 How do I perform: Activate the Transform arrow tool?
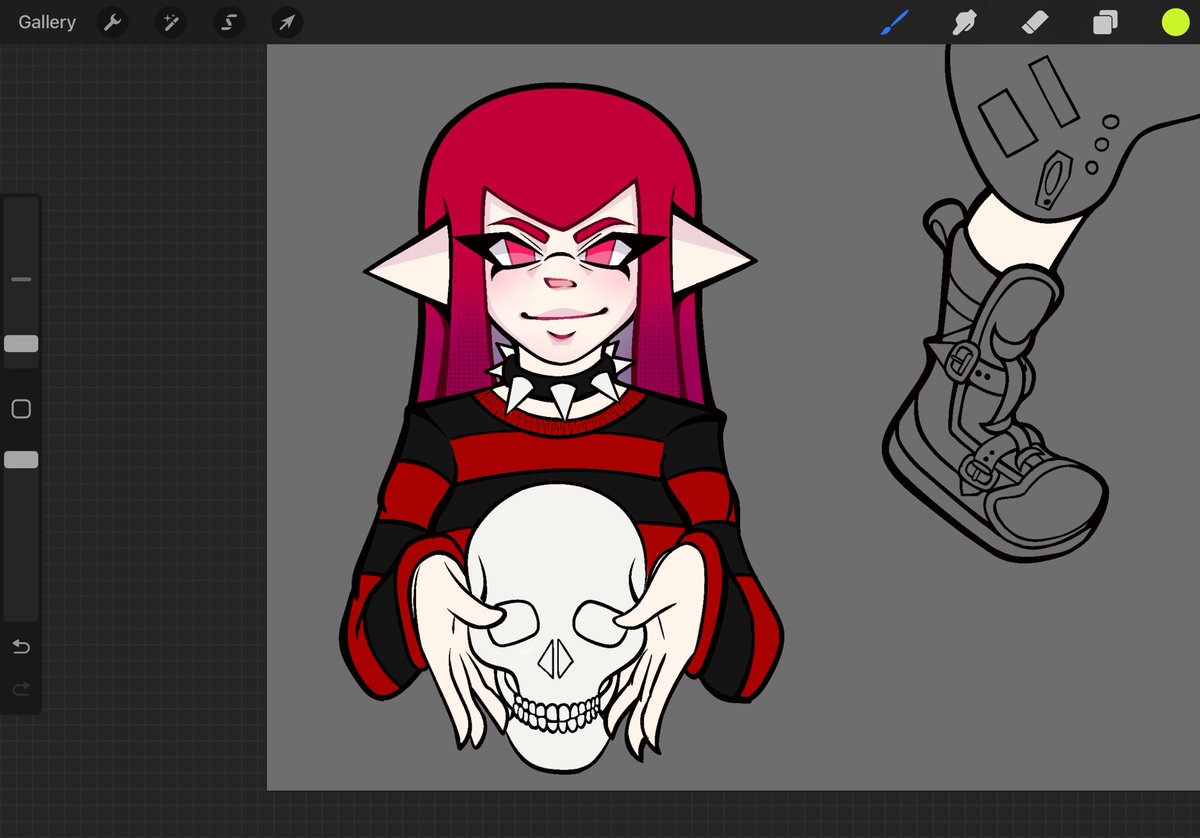click(287, 22)
